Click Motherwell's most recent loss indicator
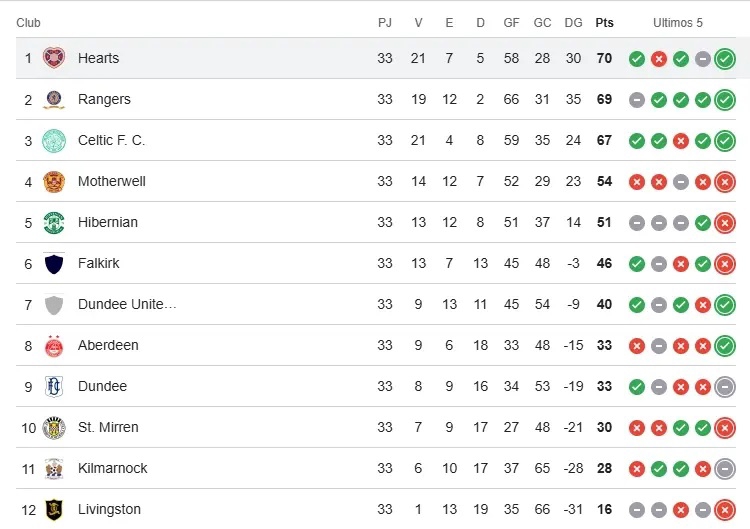 click(725, 182)
